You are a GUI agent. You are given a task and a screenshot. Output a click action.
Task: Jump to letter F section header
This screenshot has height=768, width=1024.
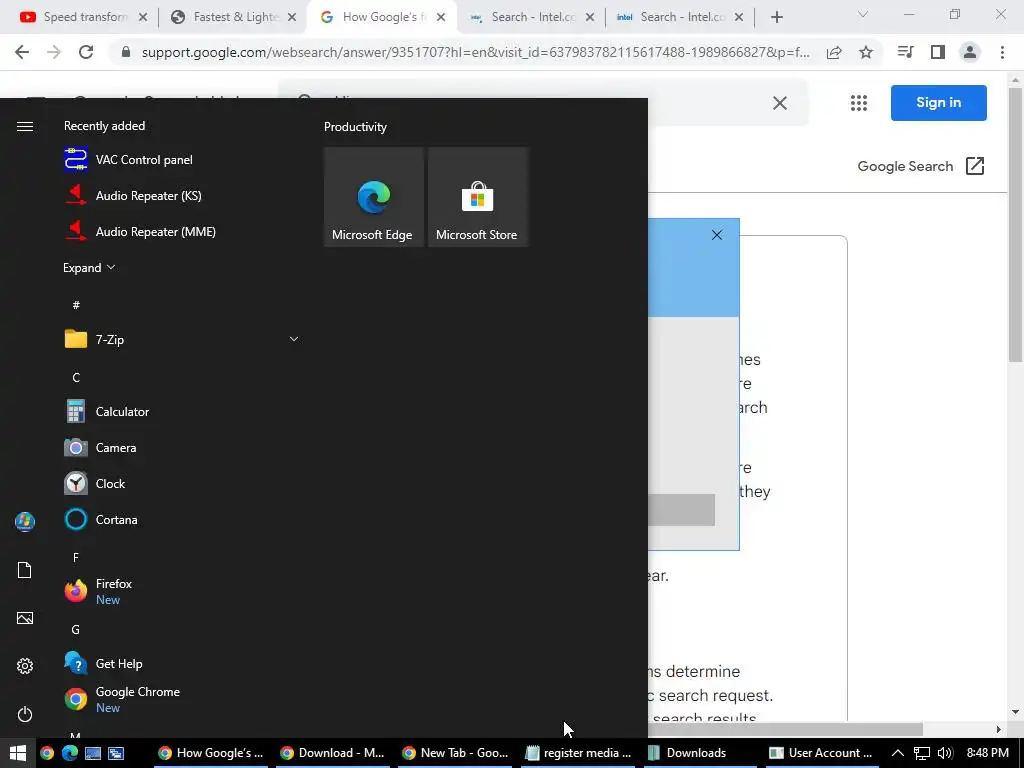[76, 558]
